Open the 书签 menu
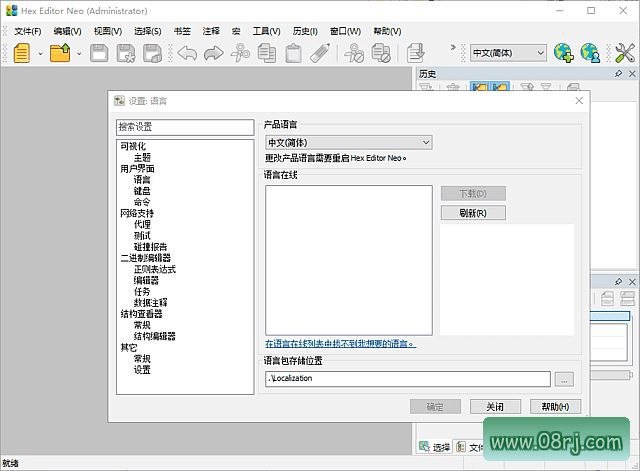The image size is (640, 471). tap(182, 31)
